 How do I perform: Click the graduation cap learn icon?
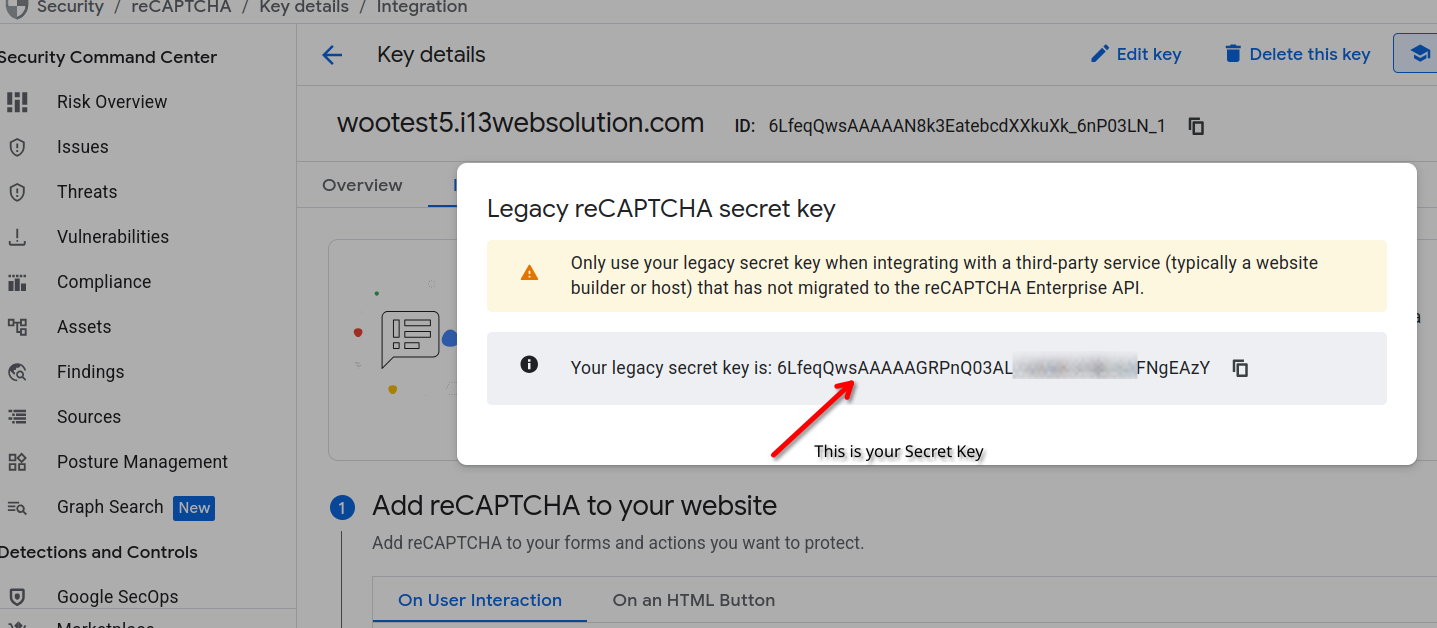tap(1420, 54)
